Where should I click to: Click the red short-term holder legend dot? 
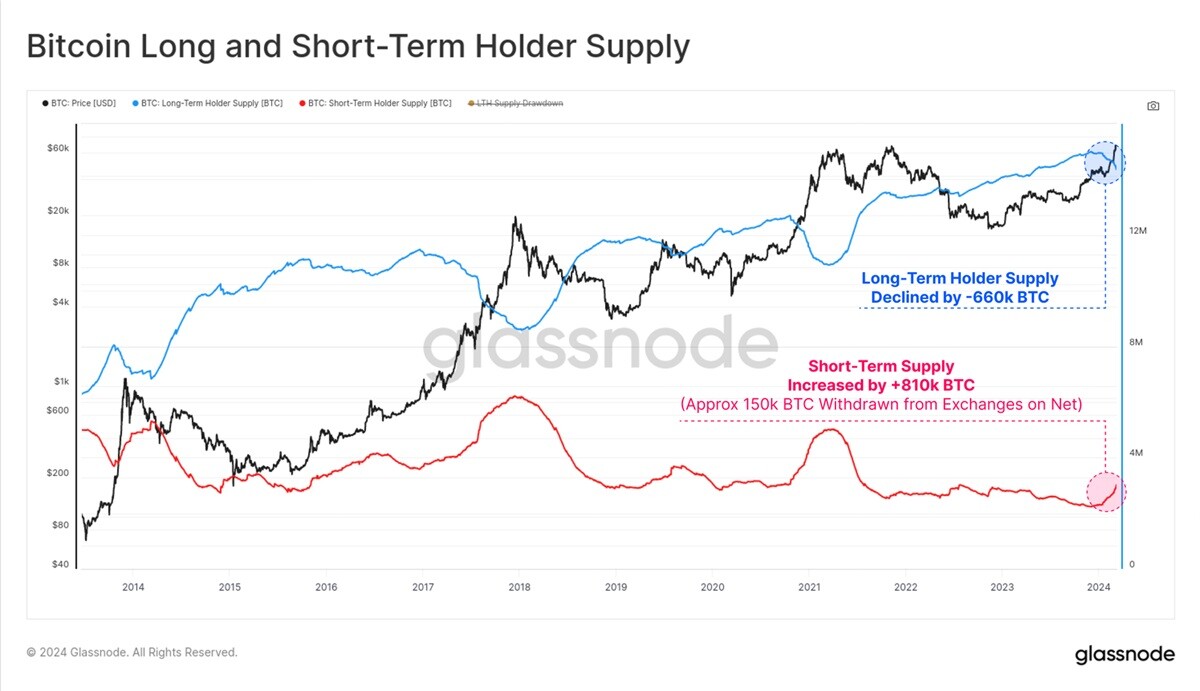[302, 103]
